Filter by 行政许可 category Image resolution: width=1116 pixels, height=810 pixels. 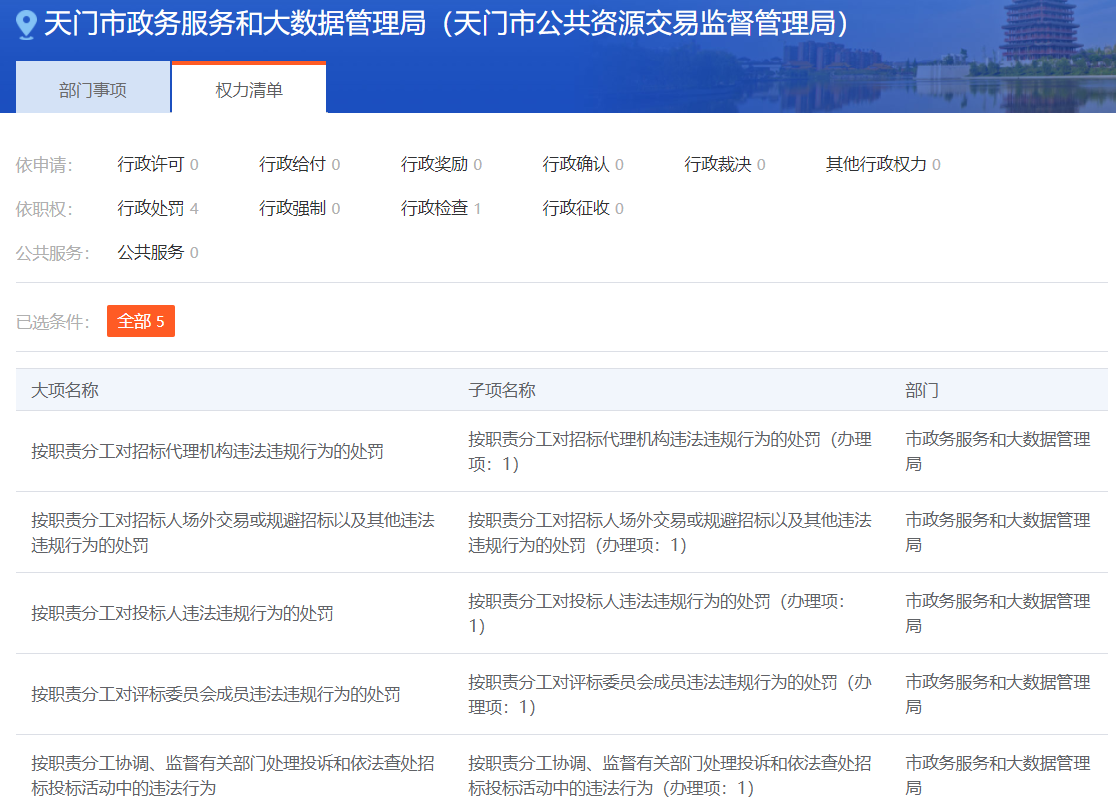click(151, 164)
